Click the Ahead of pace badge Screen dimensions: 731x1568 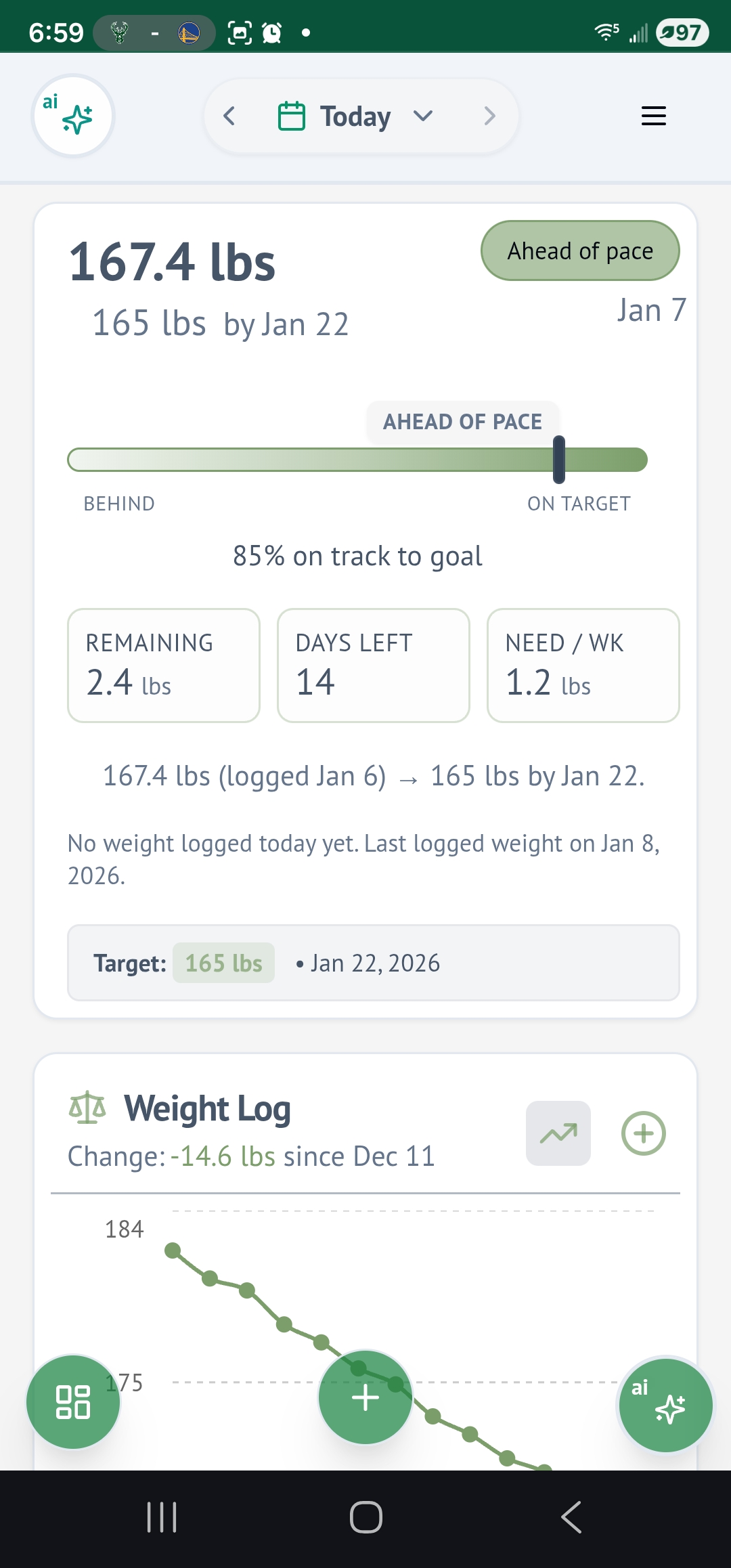(579, 251)
